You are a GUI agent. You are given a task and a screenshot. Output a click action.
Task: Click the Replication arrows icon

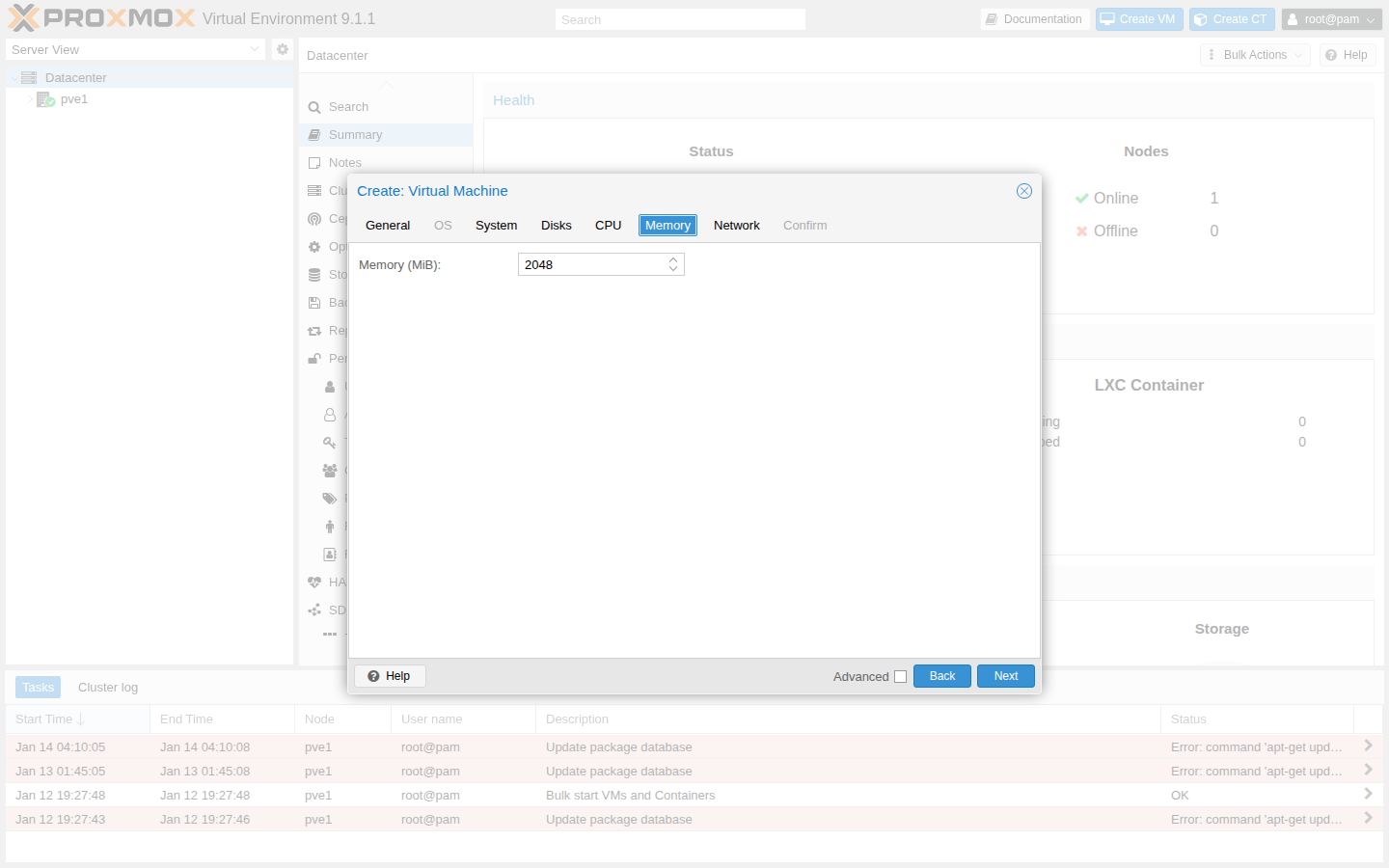tap(314, 330)
